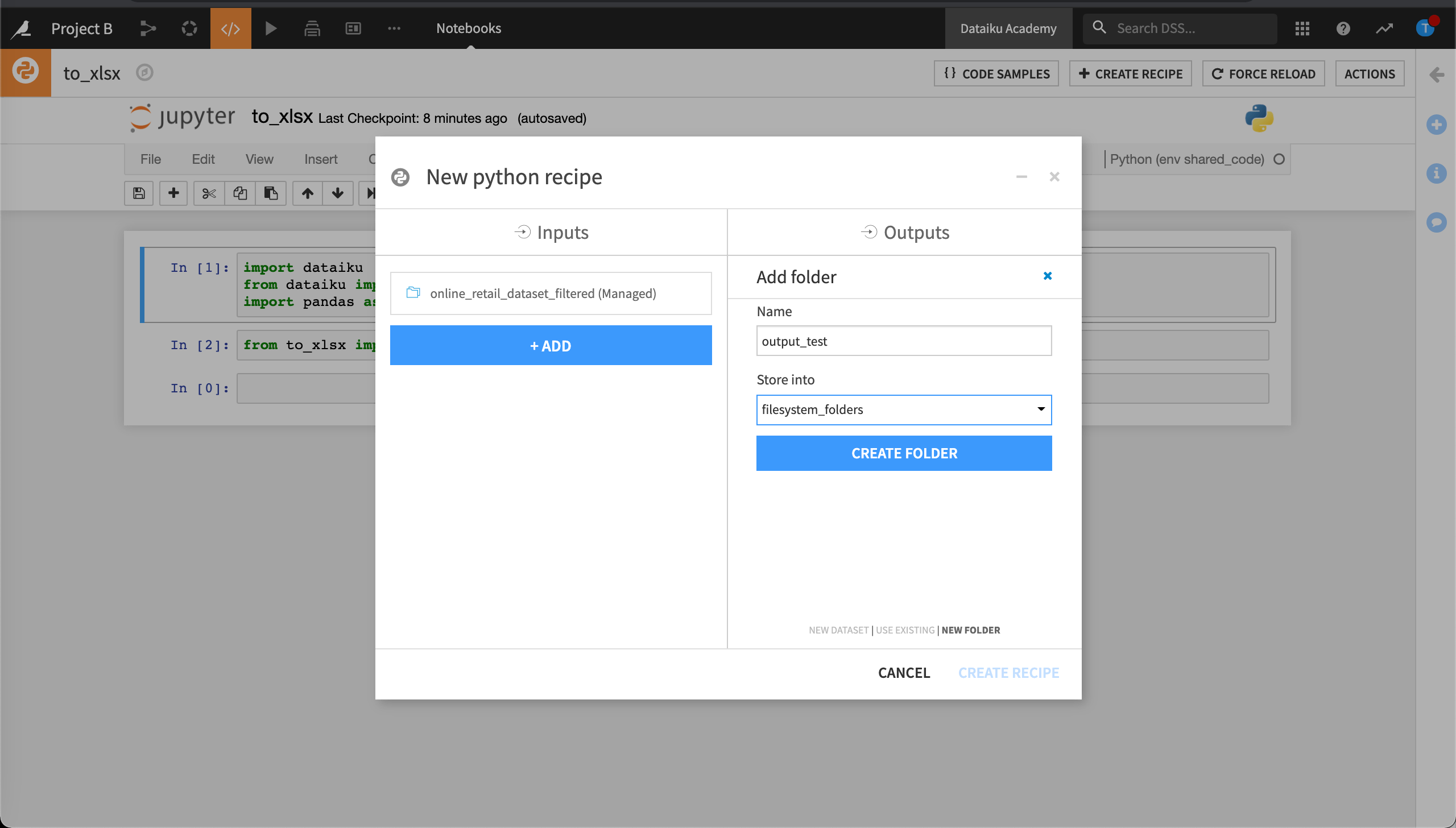1456x828 pixels.
Task: Insert cell below with plus icon
Action: click(x=173, y=193)
